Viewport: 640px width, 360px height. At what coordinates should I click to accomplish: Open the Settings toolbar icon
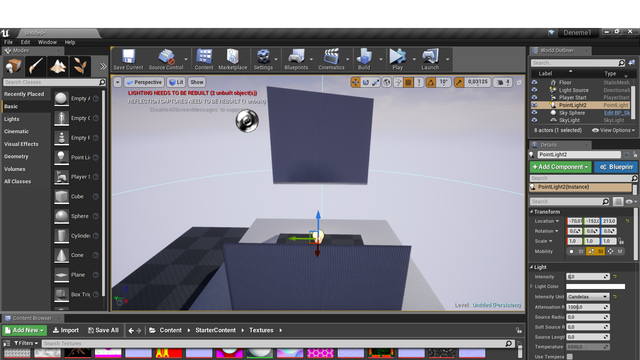263,60
